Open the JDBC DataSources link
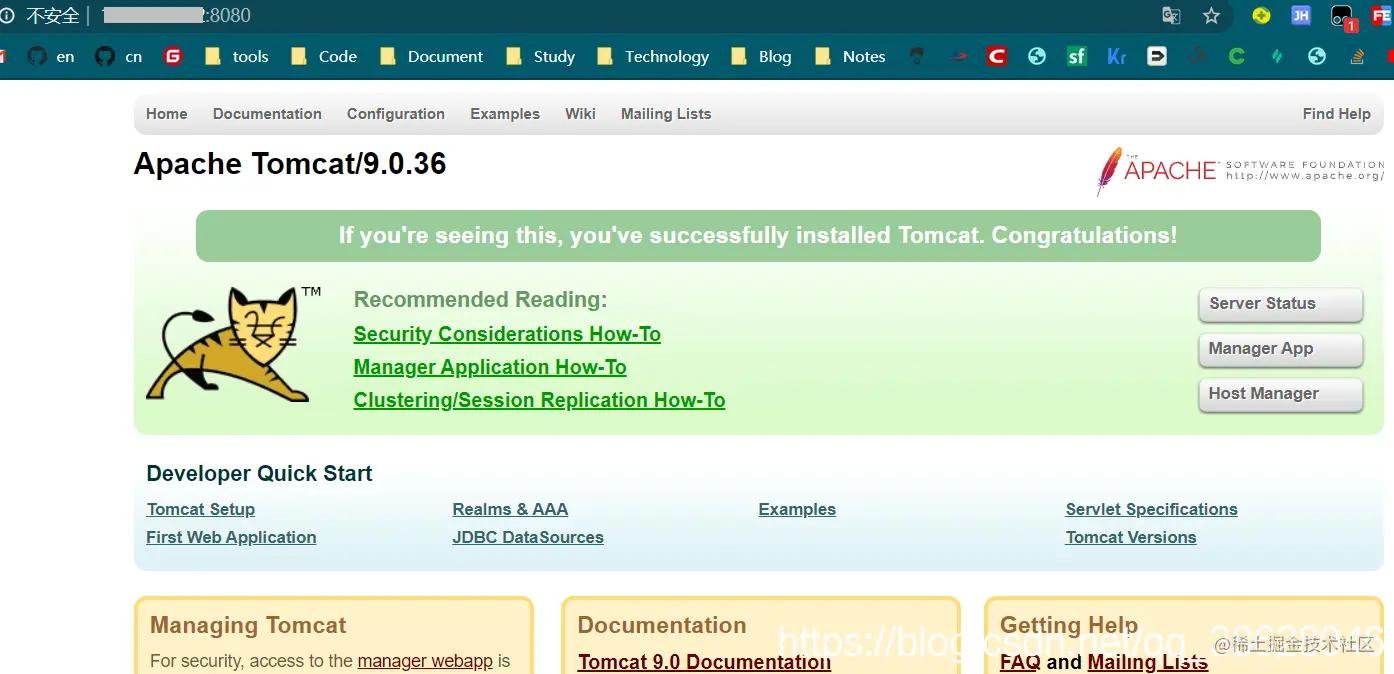The image size is (1394, 674). [x=528, y=537]
